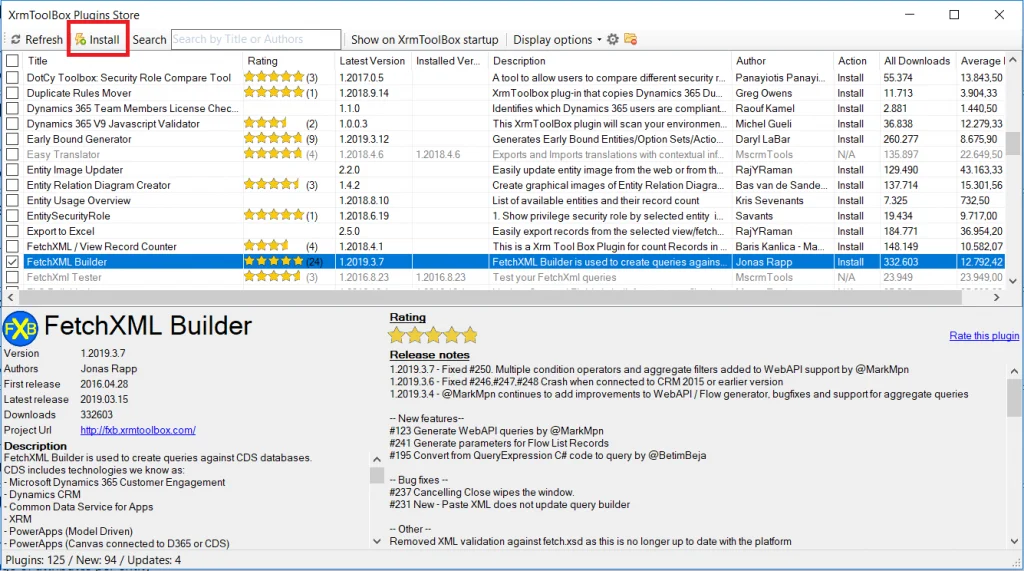Click the FetchXML Builder FXB logo
This screenshot has width=1024, height=571.
tap(20, 328)
